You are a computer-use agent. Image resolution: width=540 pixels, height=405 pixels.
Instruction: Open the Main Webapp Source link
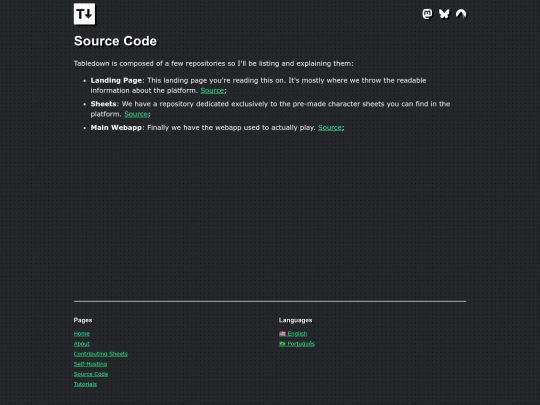point(330,128)
